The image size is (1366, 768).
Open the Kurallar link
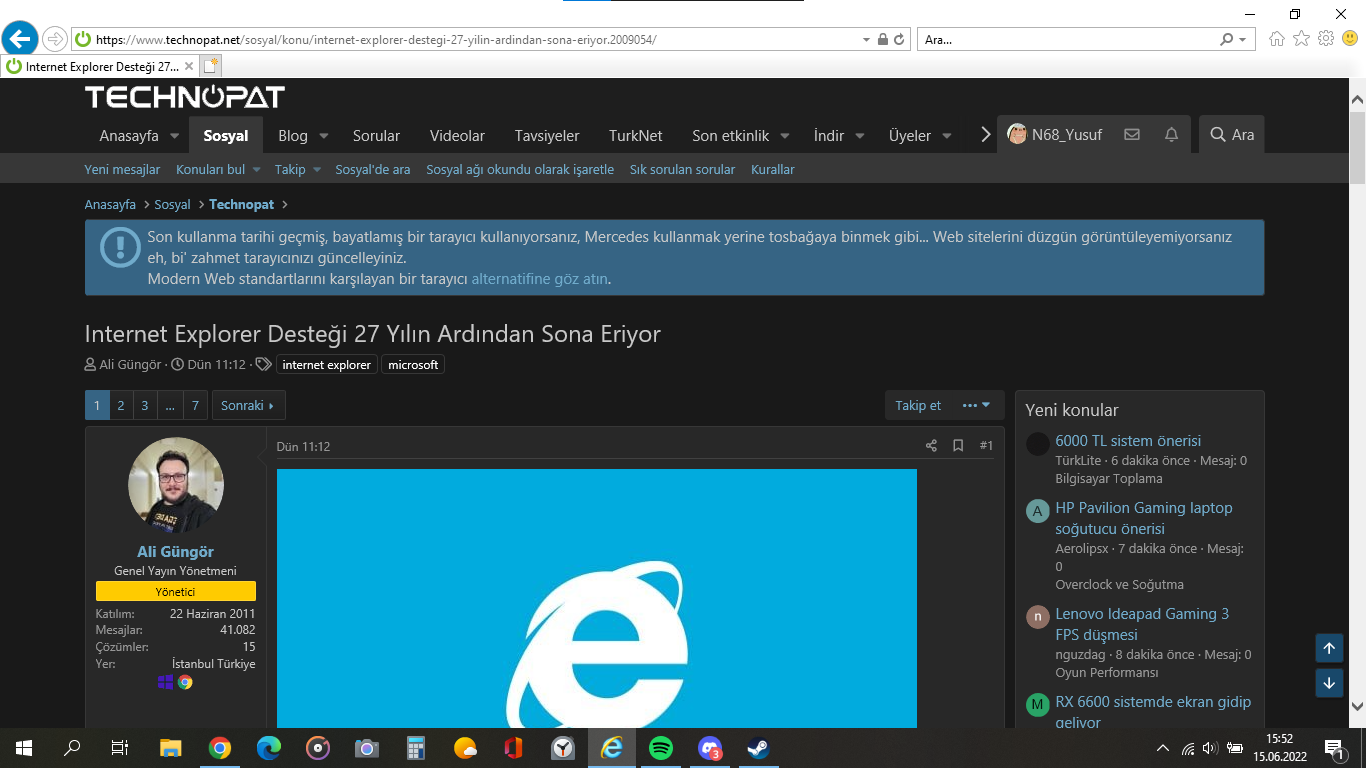[773, 170]
